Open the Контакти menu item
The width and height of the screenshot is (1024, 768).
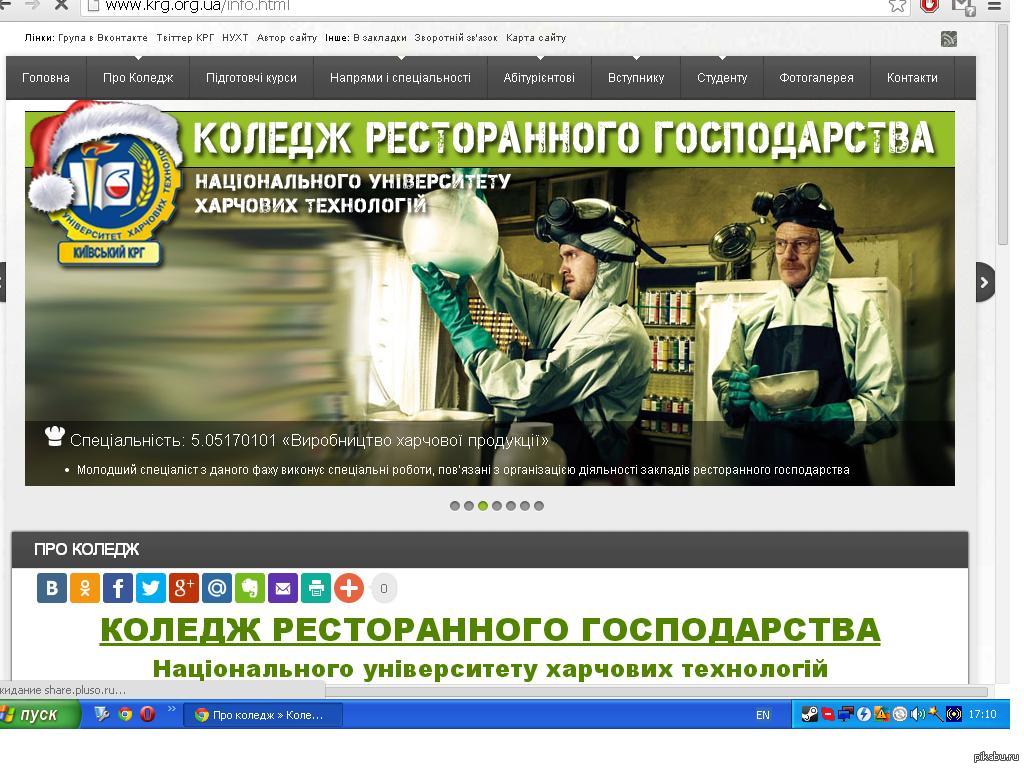click(912, 78)
